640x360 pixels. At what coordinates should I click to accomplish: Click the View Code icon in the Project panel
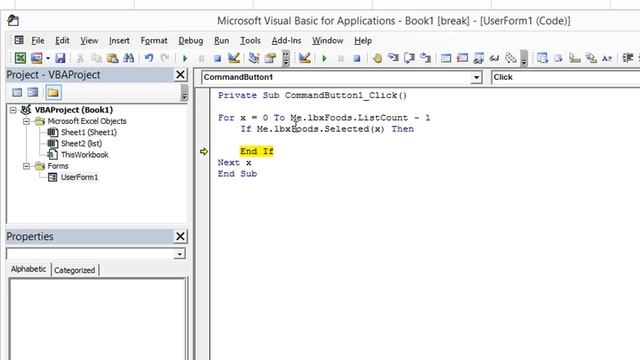(x=17, y=92)
